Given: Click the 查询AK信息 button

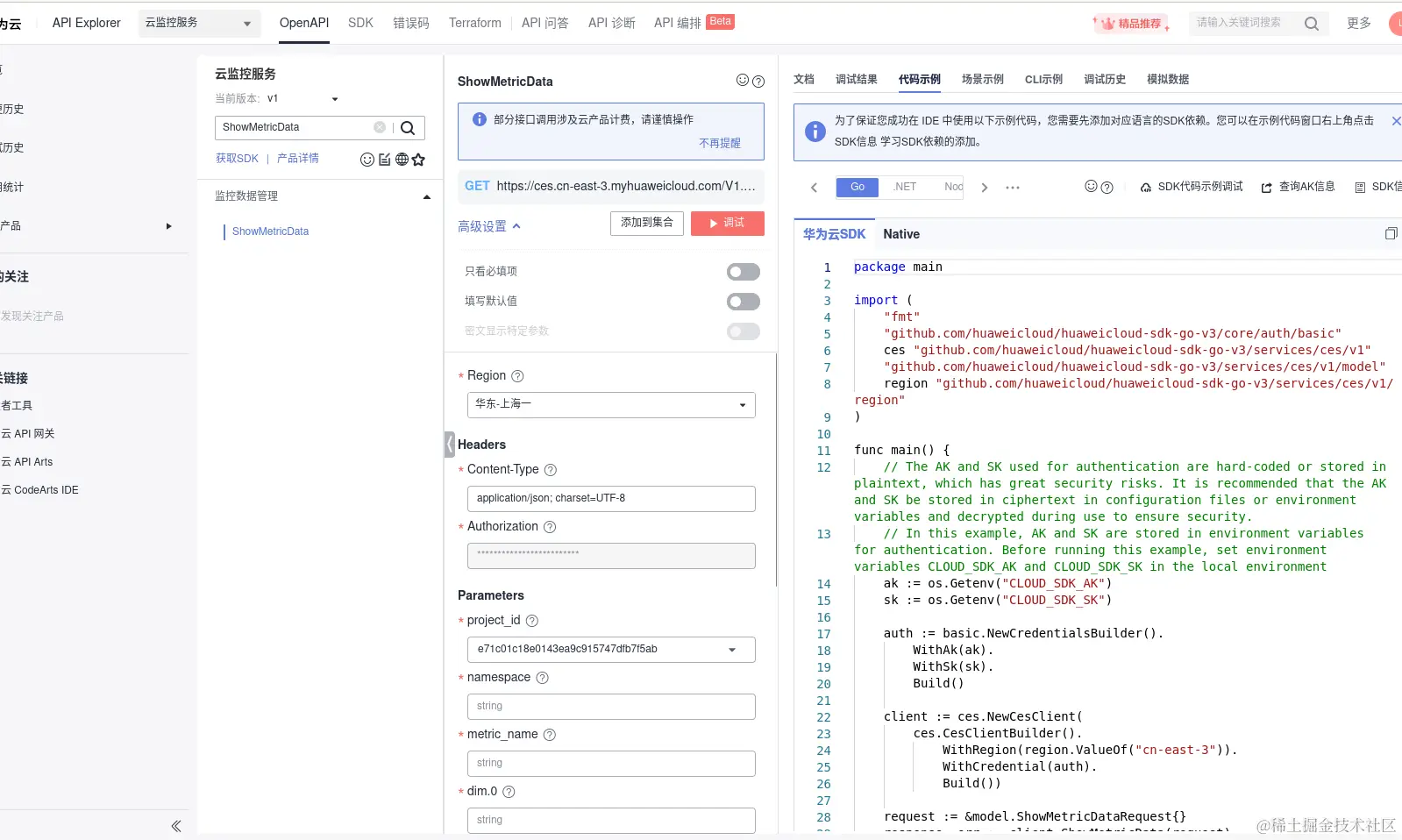Looking at the screenshot, I should point(1299,187).
